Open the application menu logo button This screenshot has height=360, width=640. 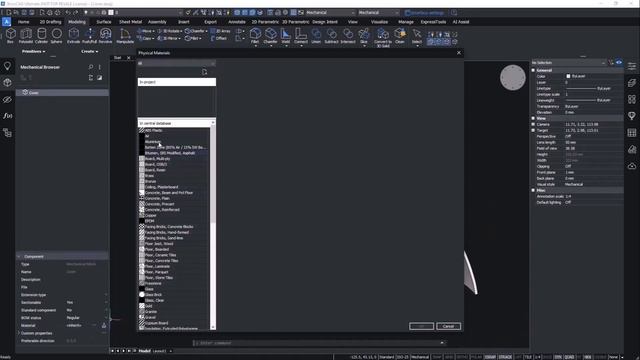[x=6, y=22]
